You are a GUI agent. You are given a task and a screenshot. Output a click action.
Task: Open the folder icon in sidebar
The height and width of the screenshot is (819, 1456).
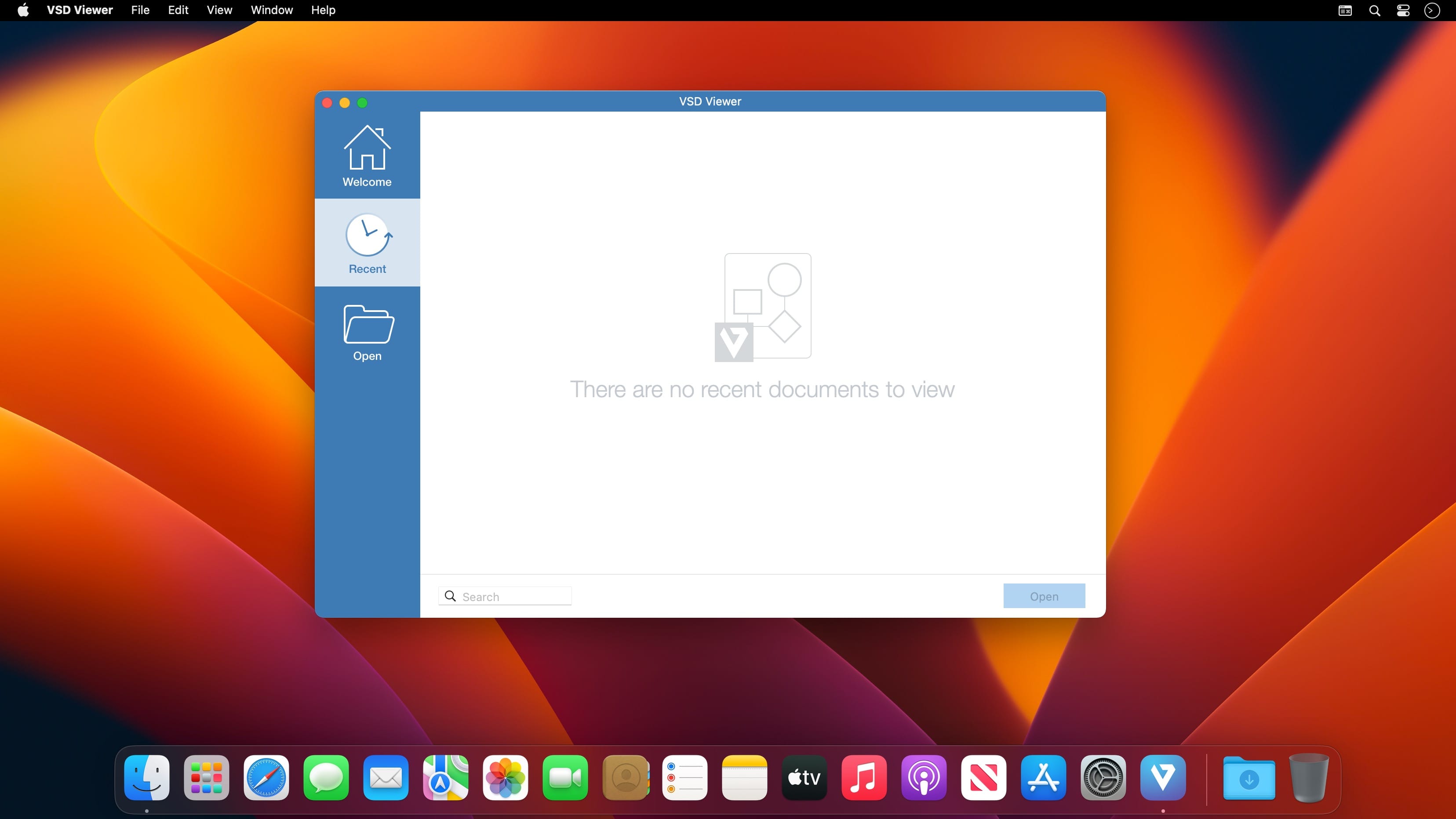click(368, 324)
